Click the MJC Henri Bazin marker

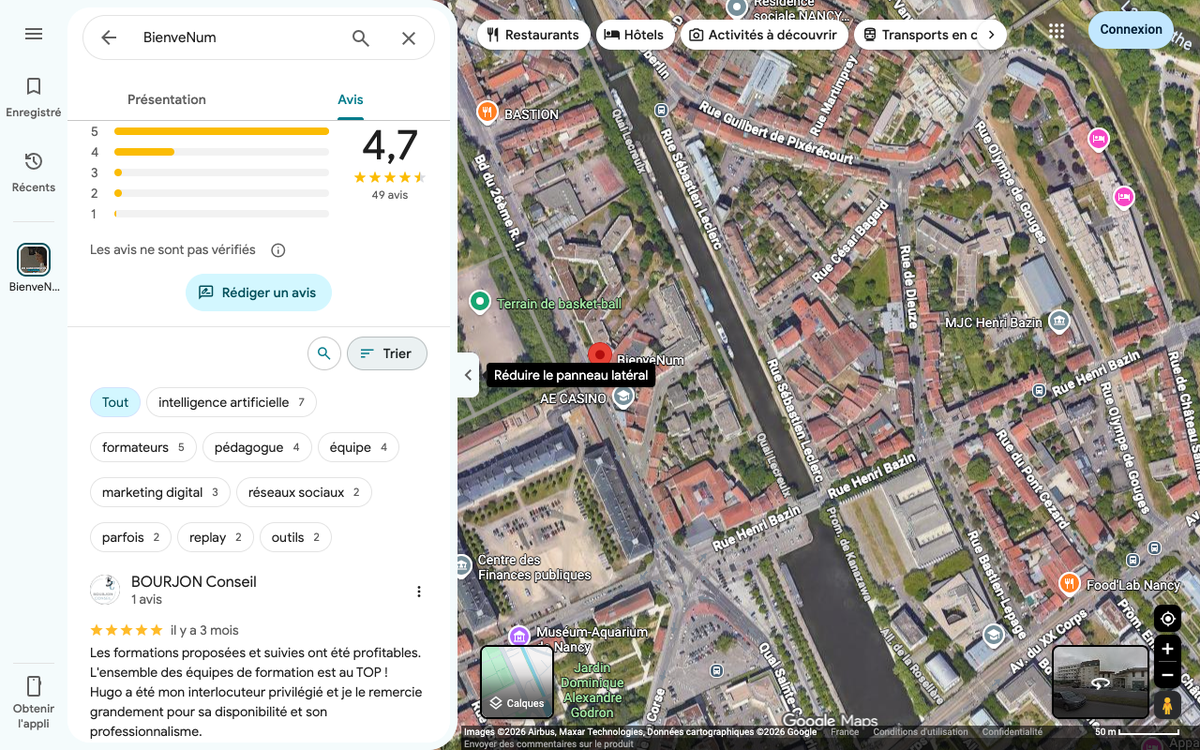coord(1059,321)
